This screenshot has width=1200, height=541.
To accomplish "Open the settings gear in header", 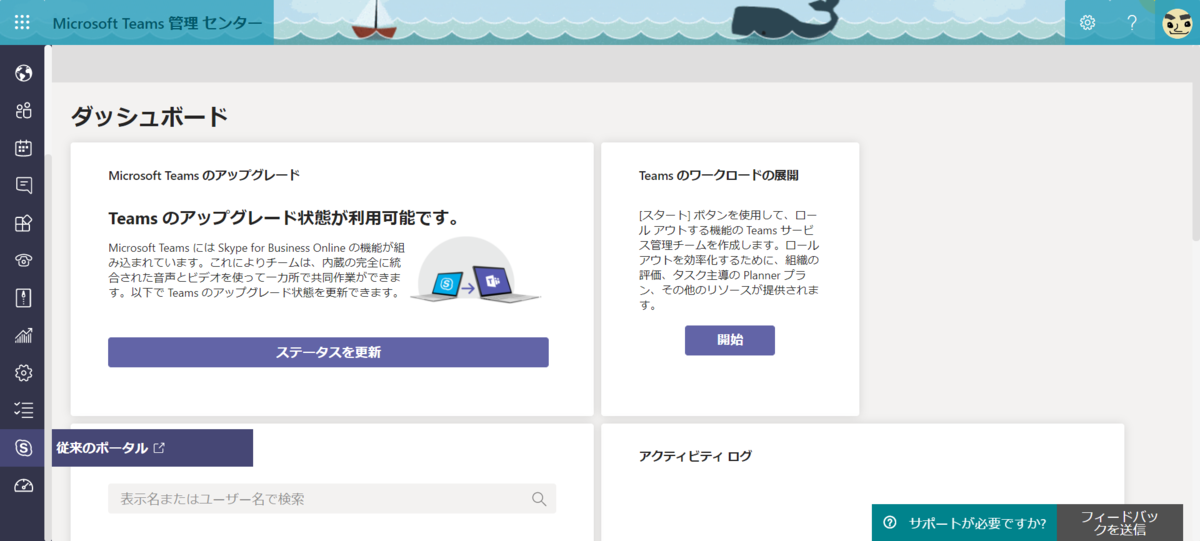I will point(1088,22).
